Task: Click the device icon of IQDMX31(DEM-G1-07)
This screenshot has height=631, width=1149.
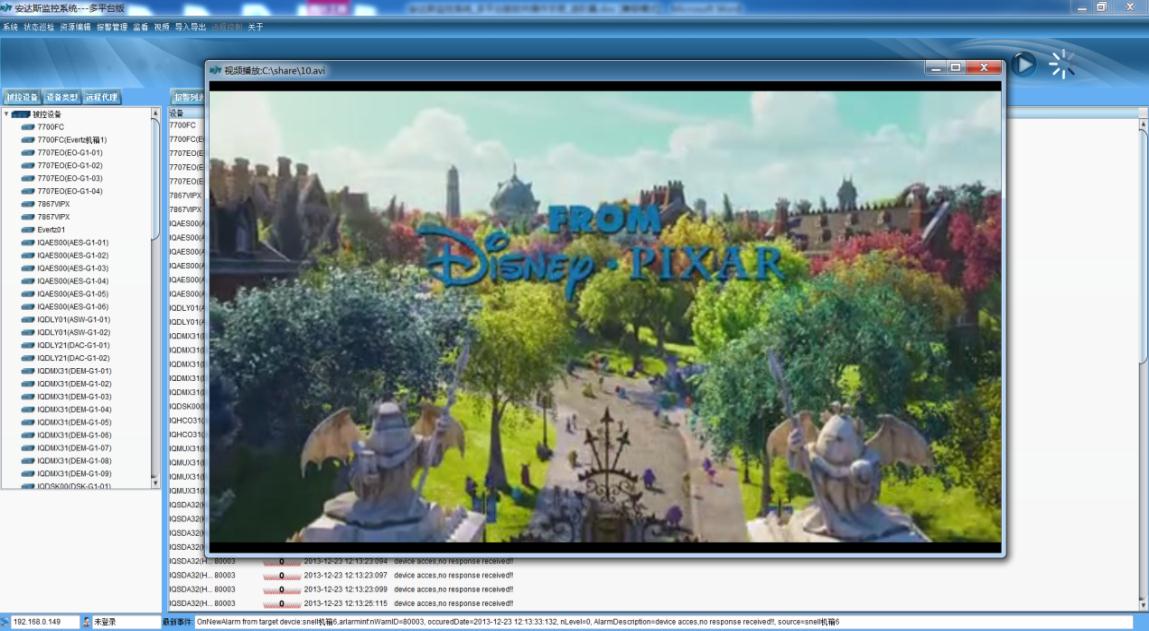Action: [x=28, y=448]
